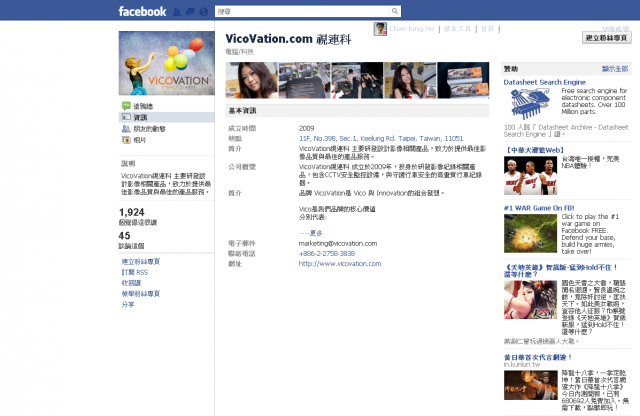Click the VicoVation profile picture
Viewport: 640px width, 416px height.
click(x=167, y=63)
